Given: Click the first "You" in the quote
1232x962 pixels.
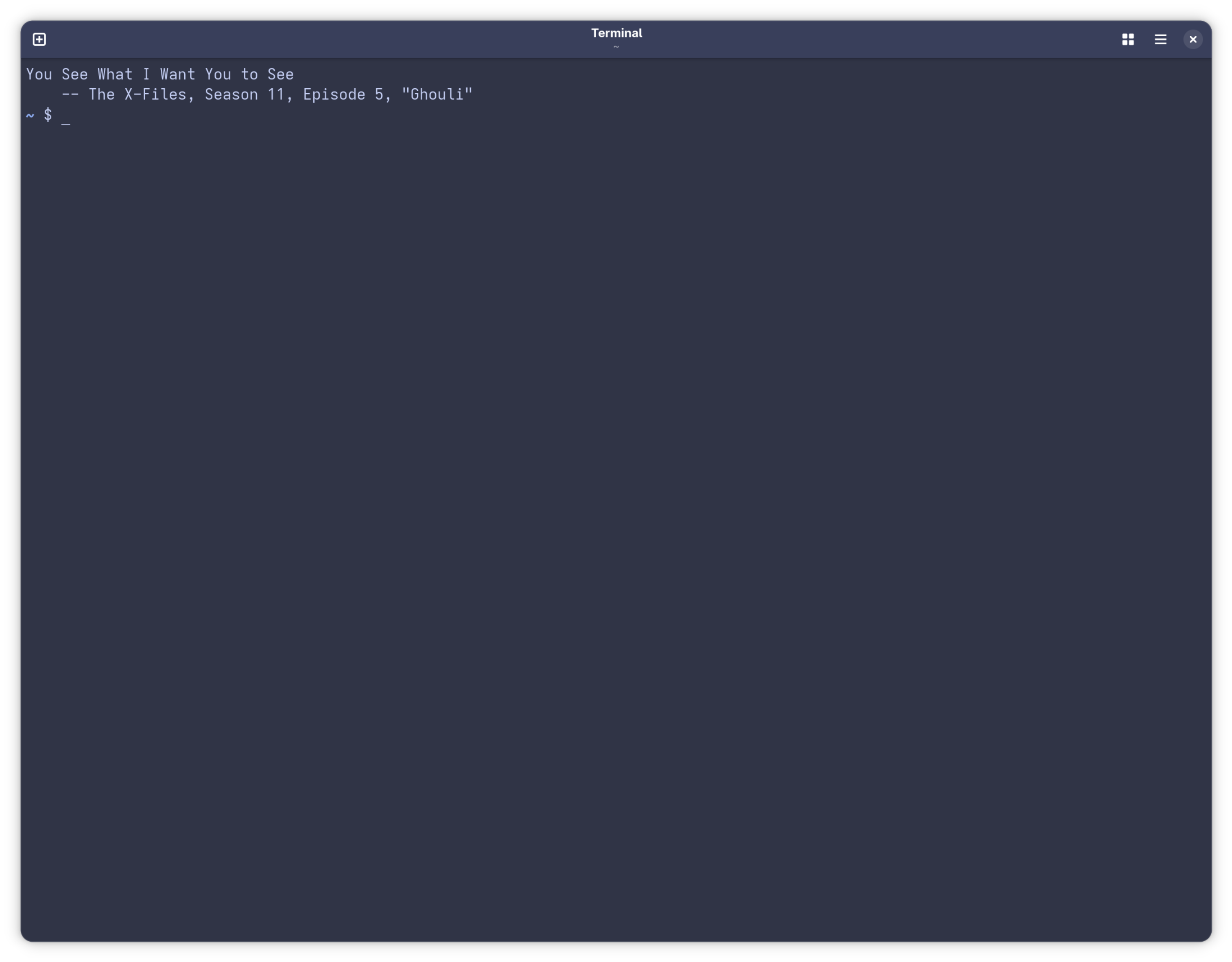Looking at the screenshot, I should [x=39, y=74].
